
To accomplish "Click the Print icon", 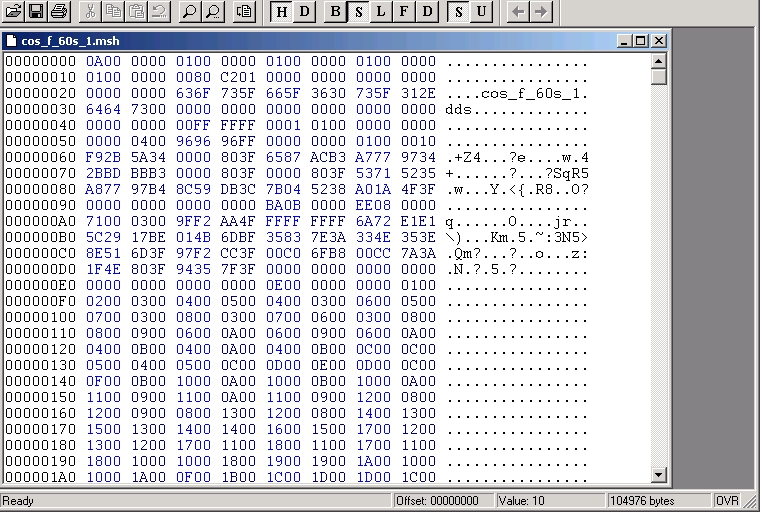I will click(x=58, y=12).
